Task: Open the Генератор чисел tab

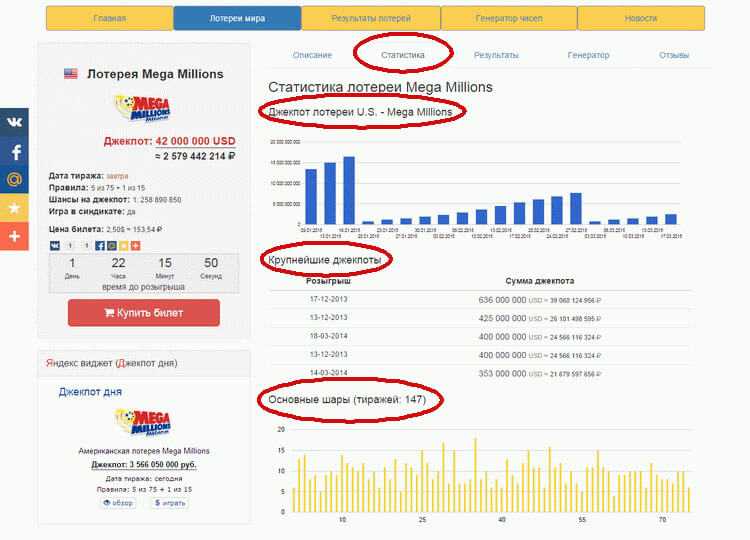Action: [509, 18]
